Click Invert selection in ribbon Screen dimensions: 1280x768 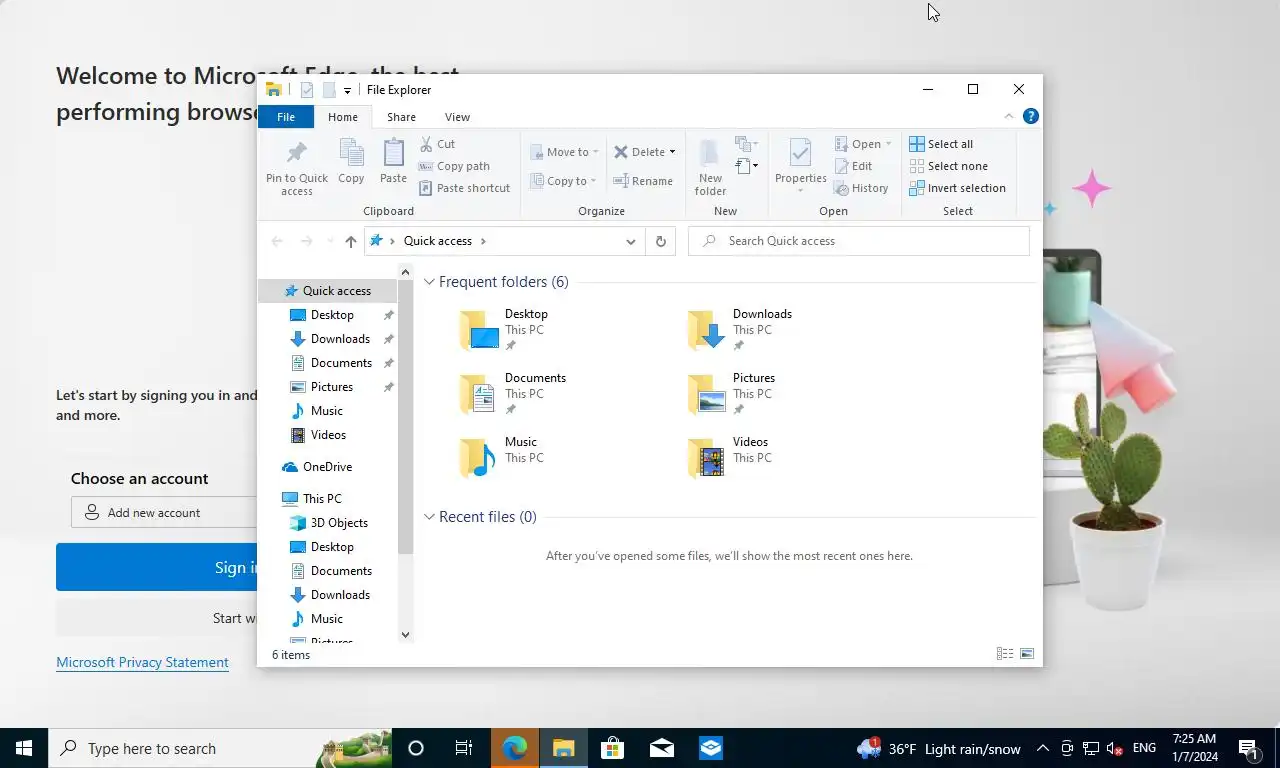coord(957,188)
